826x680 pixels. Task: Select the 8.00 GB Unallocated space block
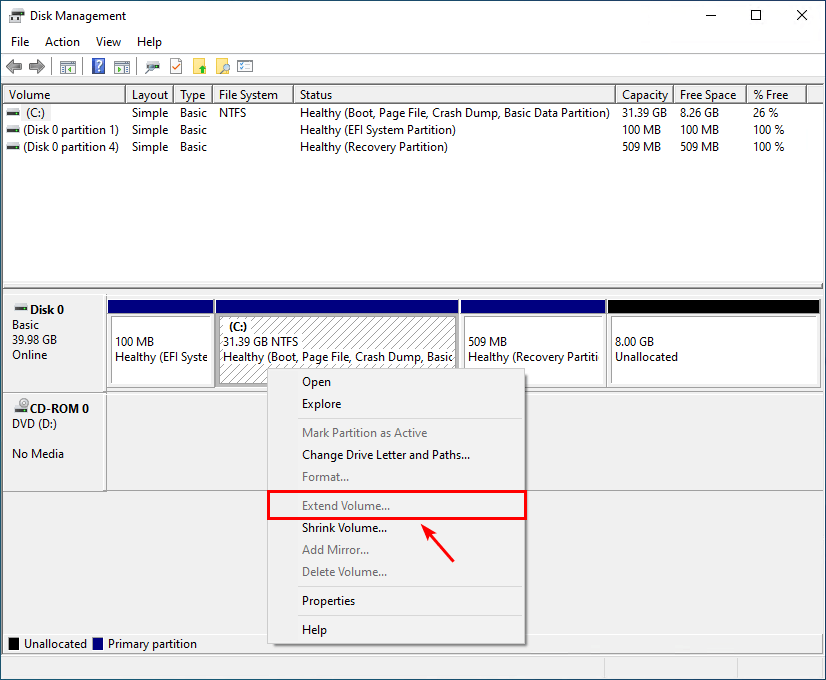click(714, 343)
